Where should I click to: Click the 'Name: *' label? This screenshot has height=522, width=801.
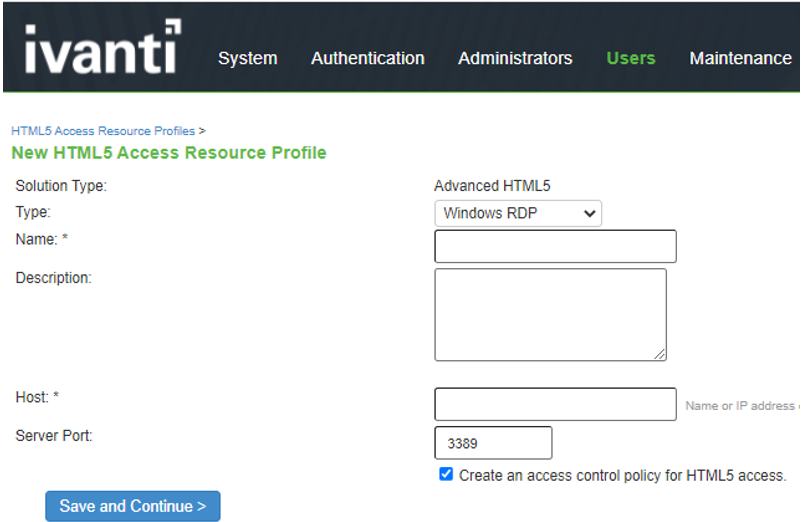coord(42,239)
